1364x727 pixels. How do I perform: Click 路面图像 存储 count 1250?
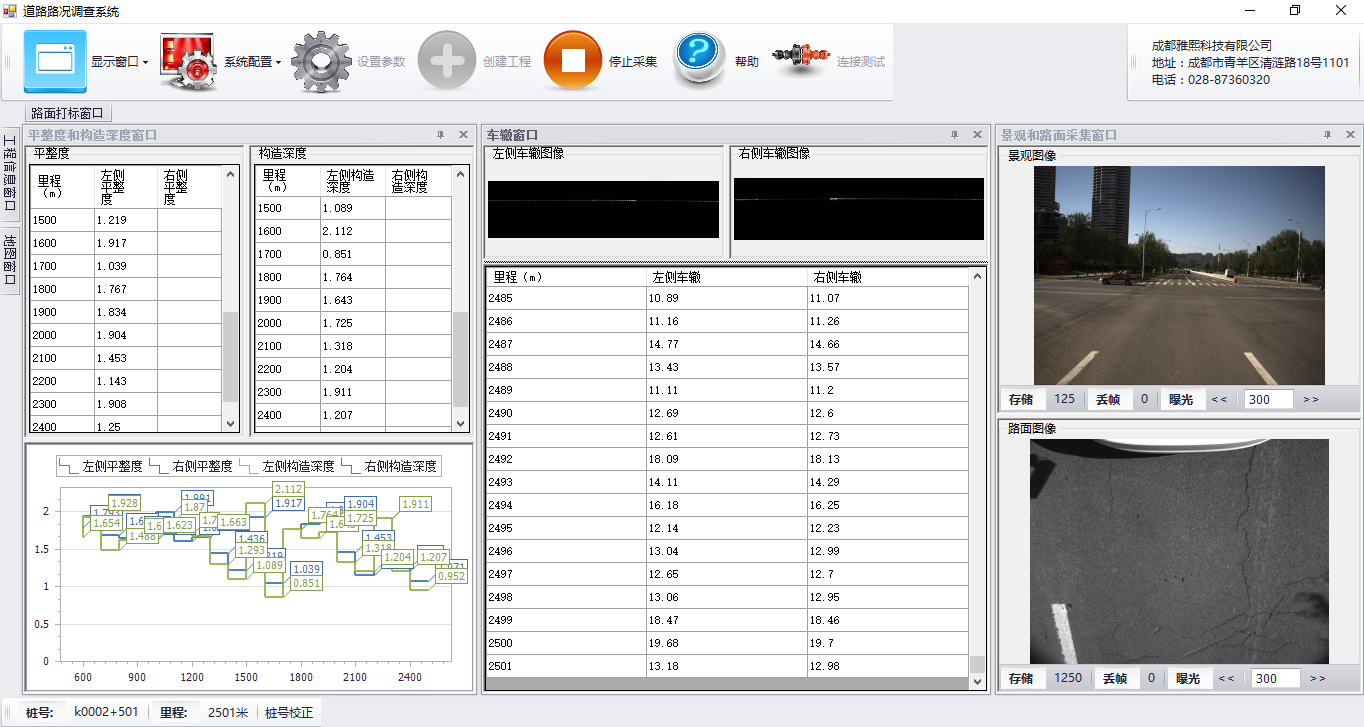pos(1069,678)
